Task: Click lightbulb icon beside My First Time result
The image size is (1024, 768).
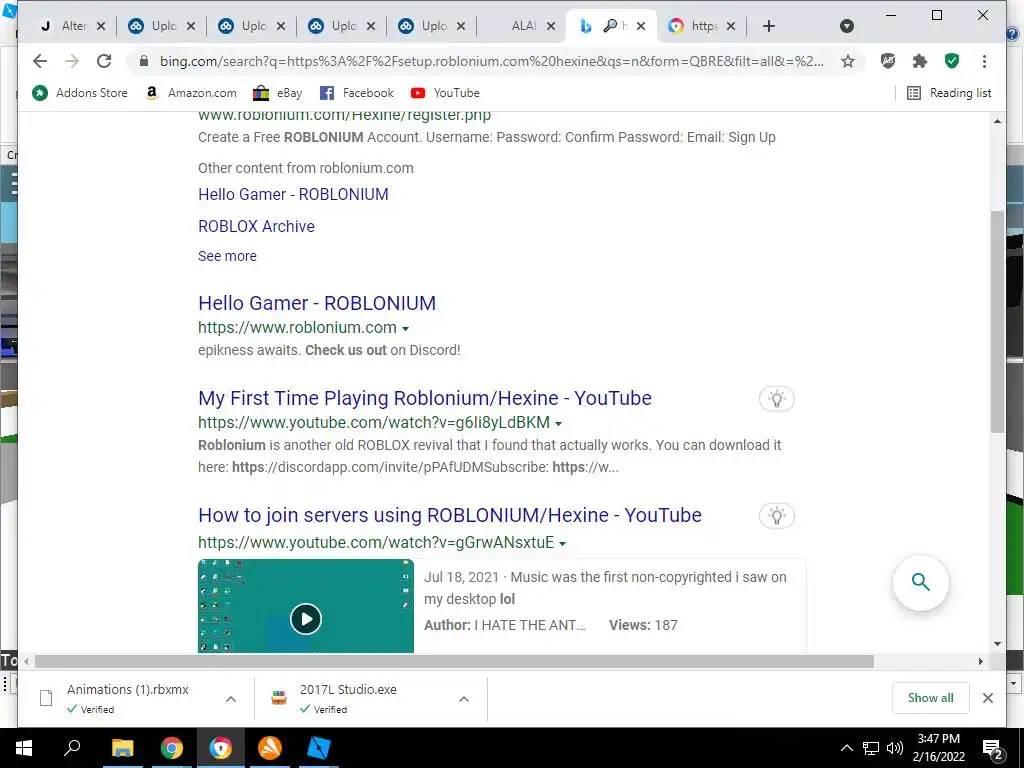Action: click(776, 399)
